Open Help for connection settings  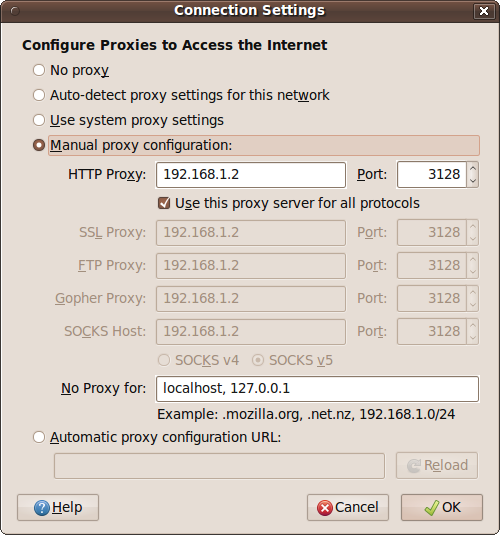point(58,507)
